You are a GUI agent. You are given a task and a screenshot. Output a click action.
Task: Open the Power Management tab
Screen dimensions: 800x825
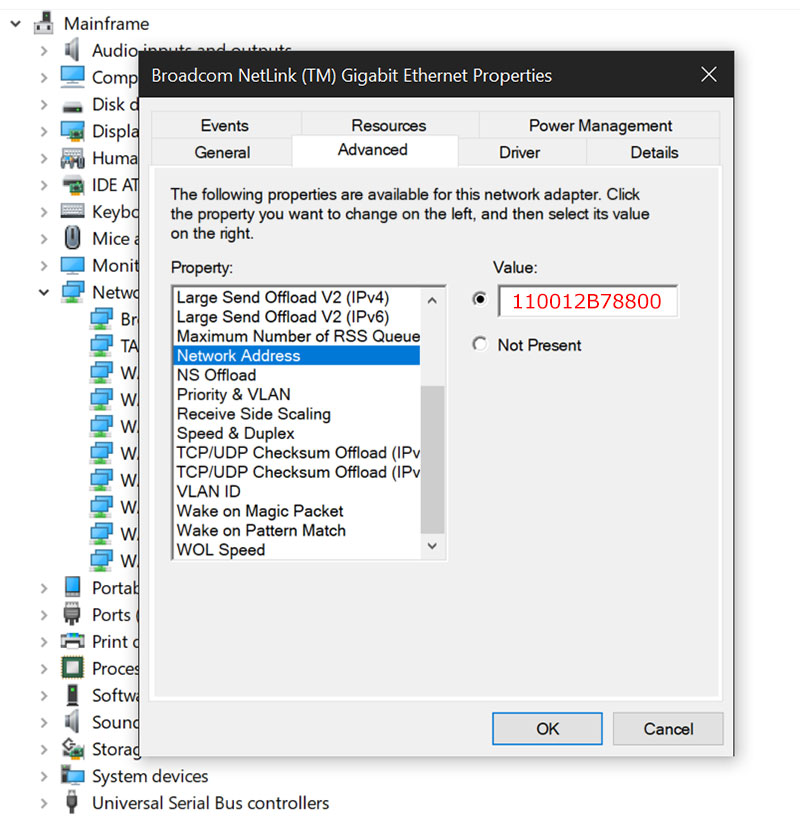tap(600, 125)
